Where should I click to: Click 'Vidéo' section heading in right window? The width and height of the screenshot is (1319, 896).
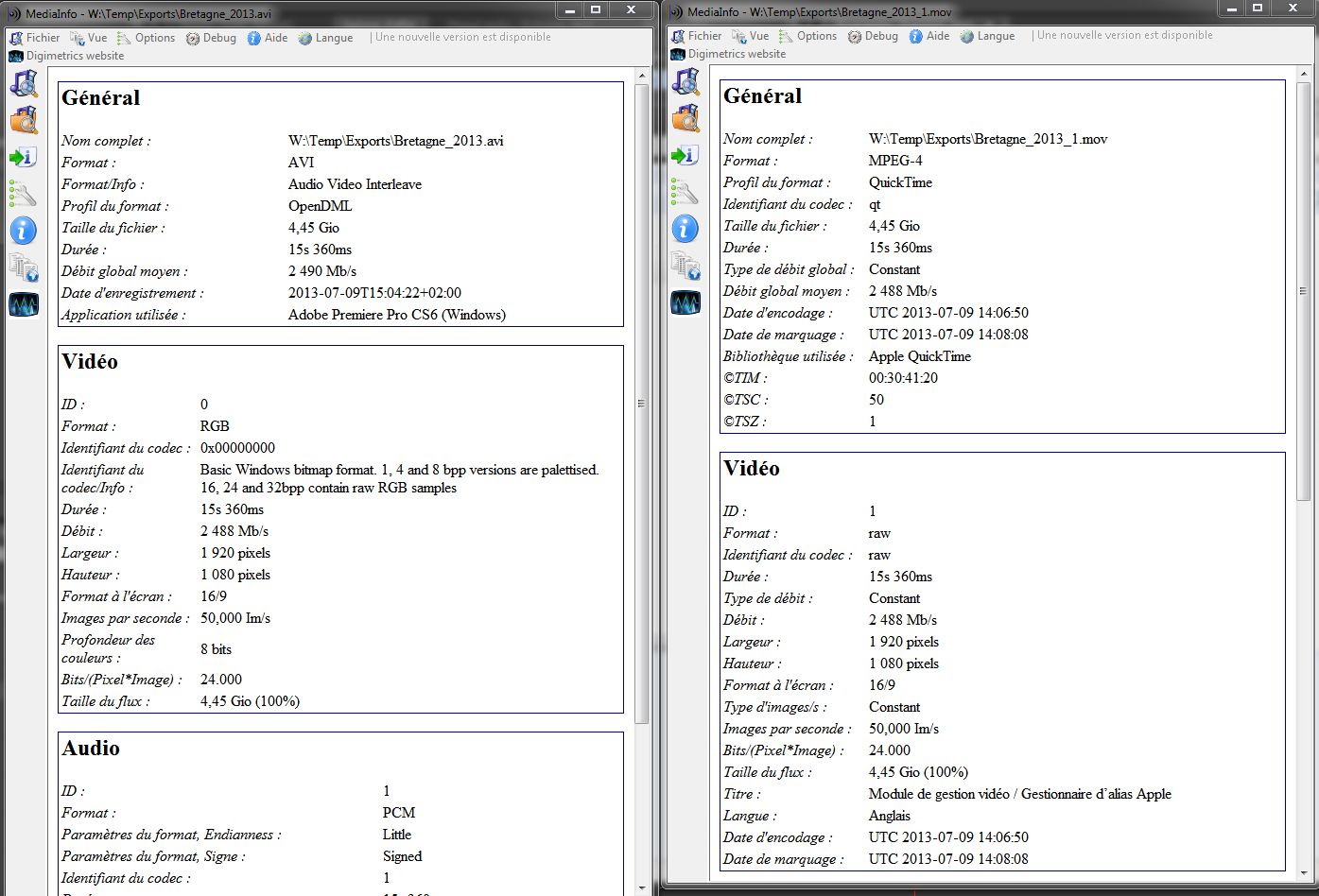[x=752, y=469]
